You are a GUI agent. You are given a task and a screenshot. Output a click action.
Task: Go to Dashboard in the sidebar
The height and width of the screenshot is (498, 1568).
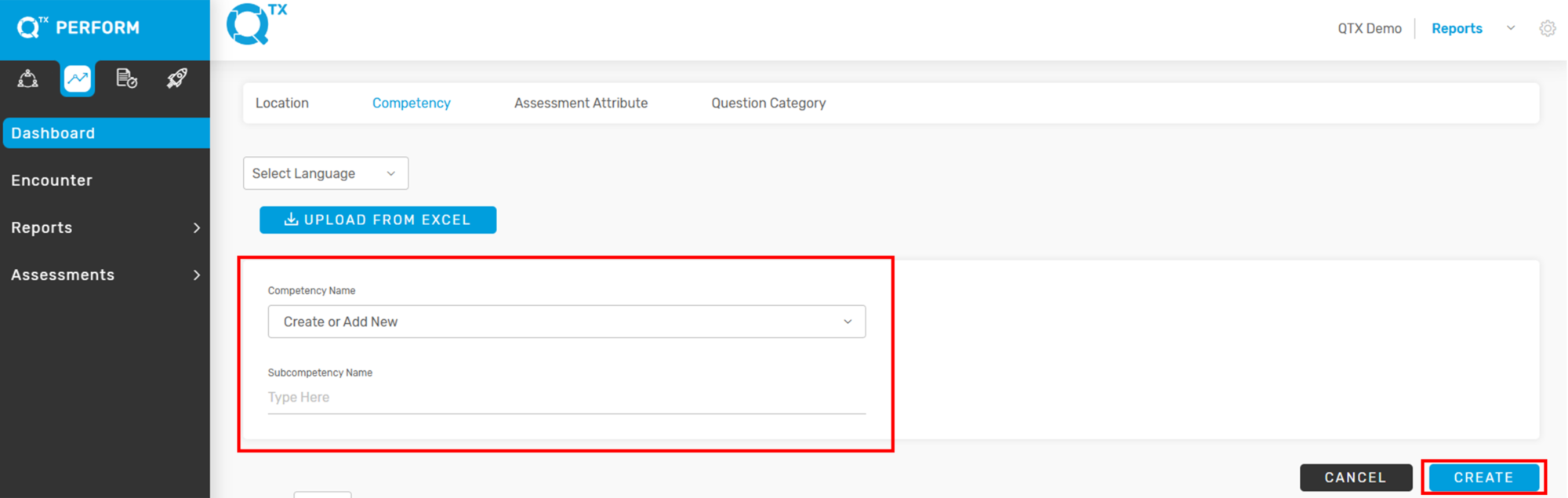pos(53,133)
